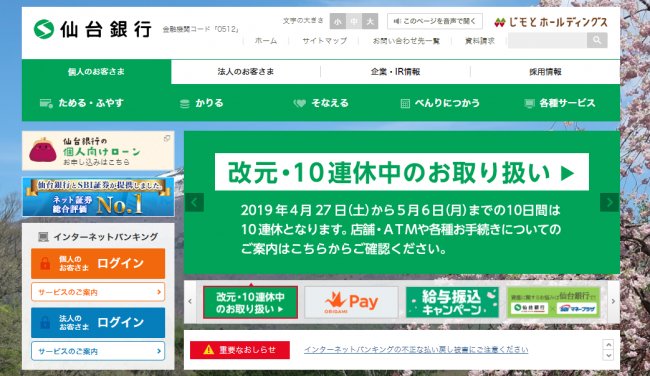The height and width of the screenshot is (376, 650).
Task: Click inside the site search field
Action: point(547,40)
